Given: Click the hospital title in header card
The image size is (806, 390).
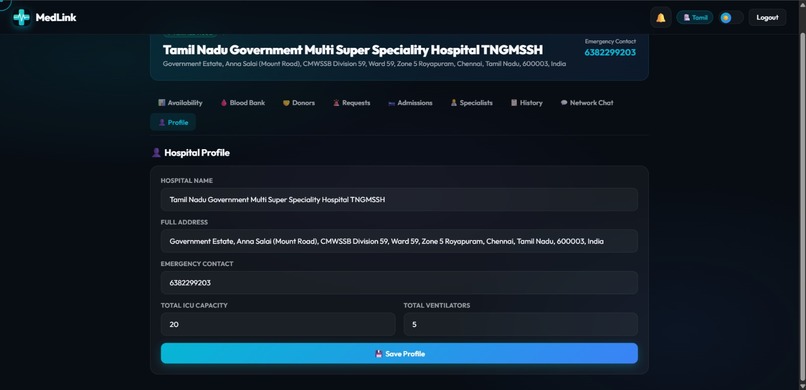Looking at the screenshot, I should tap(353, 50).
